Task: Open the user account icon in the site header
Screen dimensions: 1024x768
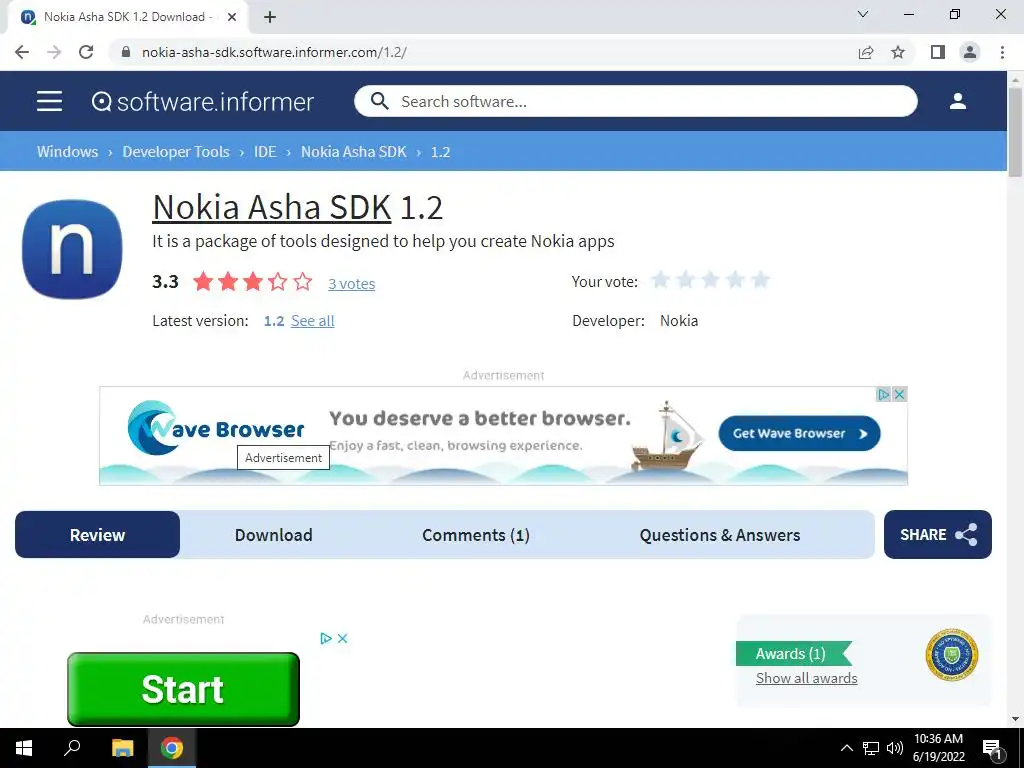Action: (x=958, y=101)
